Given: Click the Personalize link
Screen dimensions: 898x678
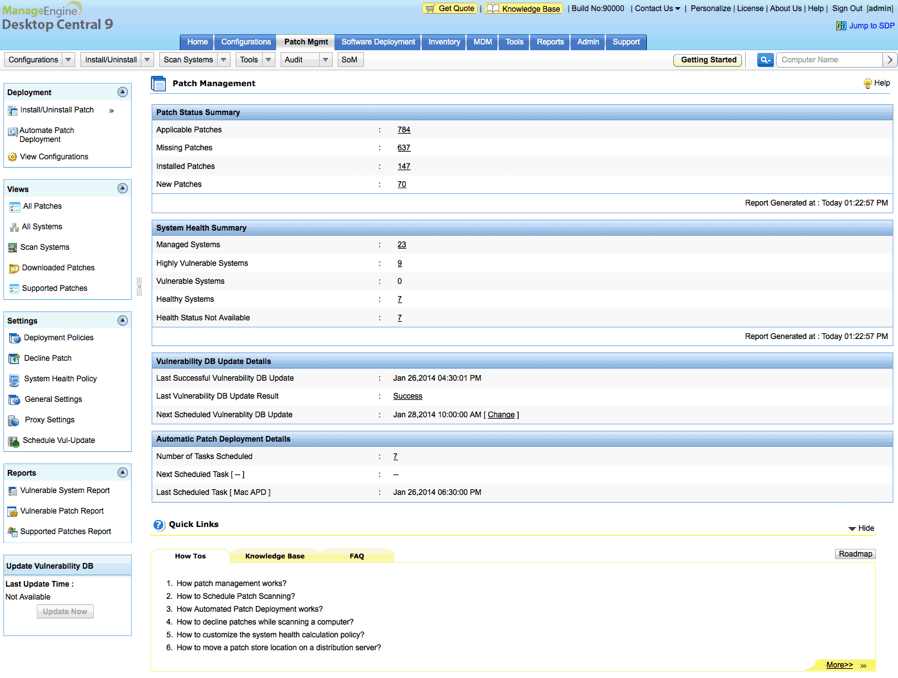Looking at the screenshot, I should pyautogui.click(x=710, y=9).
